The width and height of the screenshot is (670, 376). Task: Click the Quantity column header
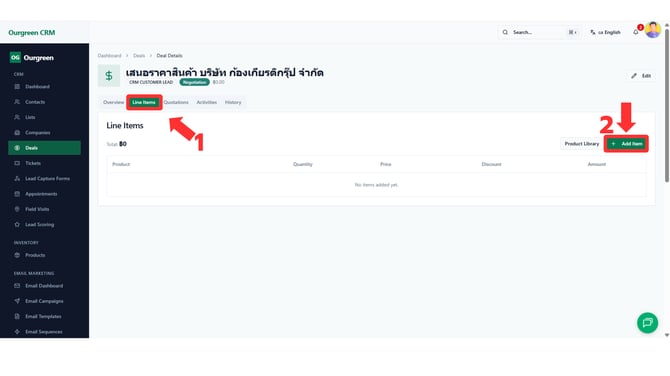point(303,164)
